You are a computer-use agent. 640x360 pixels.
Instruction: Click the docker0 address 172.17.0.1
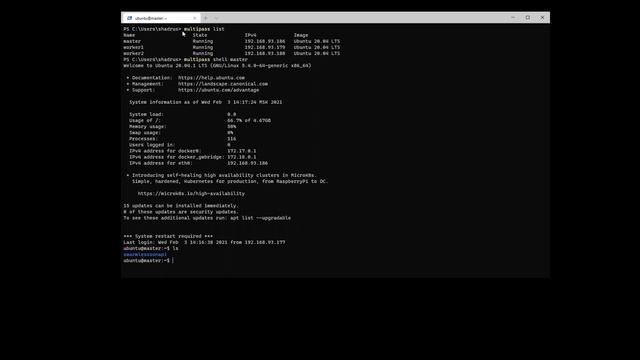(242, 151)
